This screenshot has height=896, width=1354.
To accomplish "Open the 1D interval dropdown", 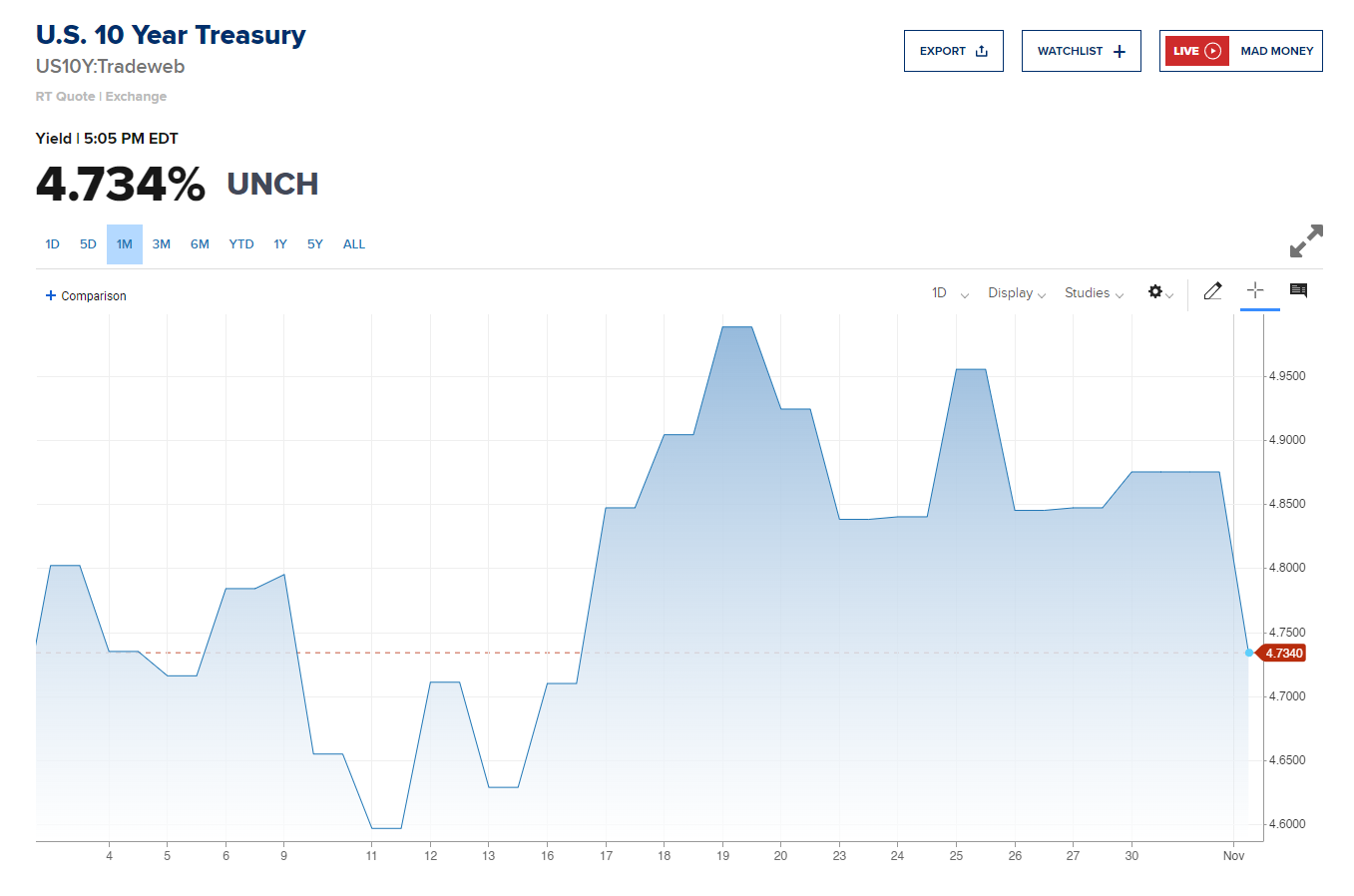I will 950,293.
